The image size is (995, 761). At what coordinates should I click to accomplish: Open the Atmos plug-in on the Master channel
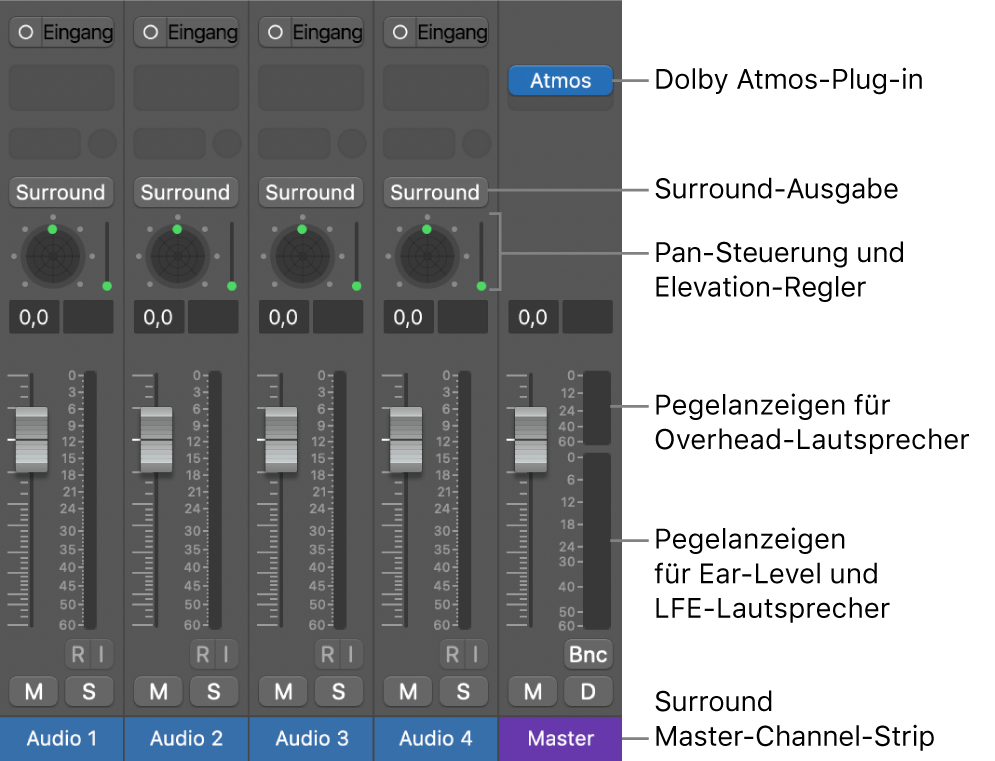click(x=559, y=81)
